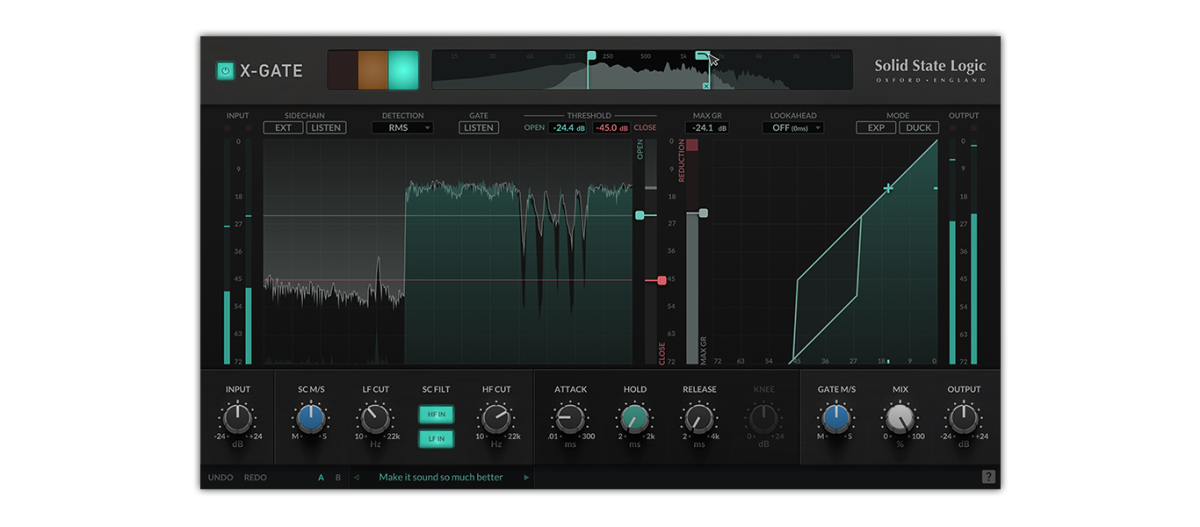Viewport: 1200px width, 527px height.
Task: Click the RELEASE knob
Action: [699, 418]
